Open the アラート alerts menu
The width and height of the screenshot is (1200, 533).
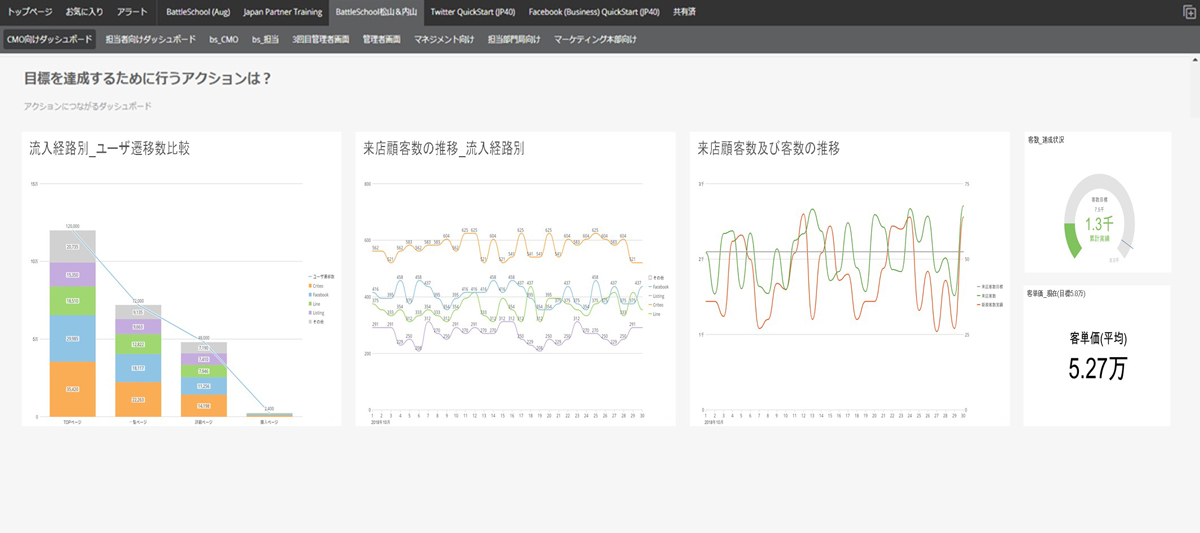[x=132, y=12]
